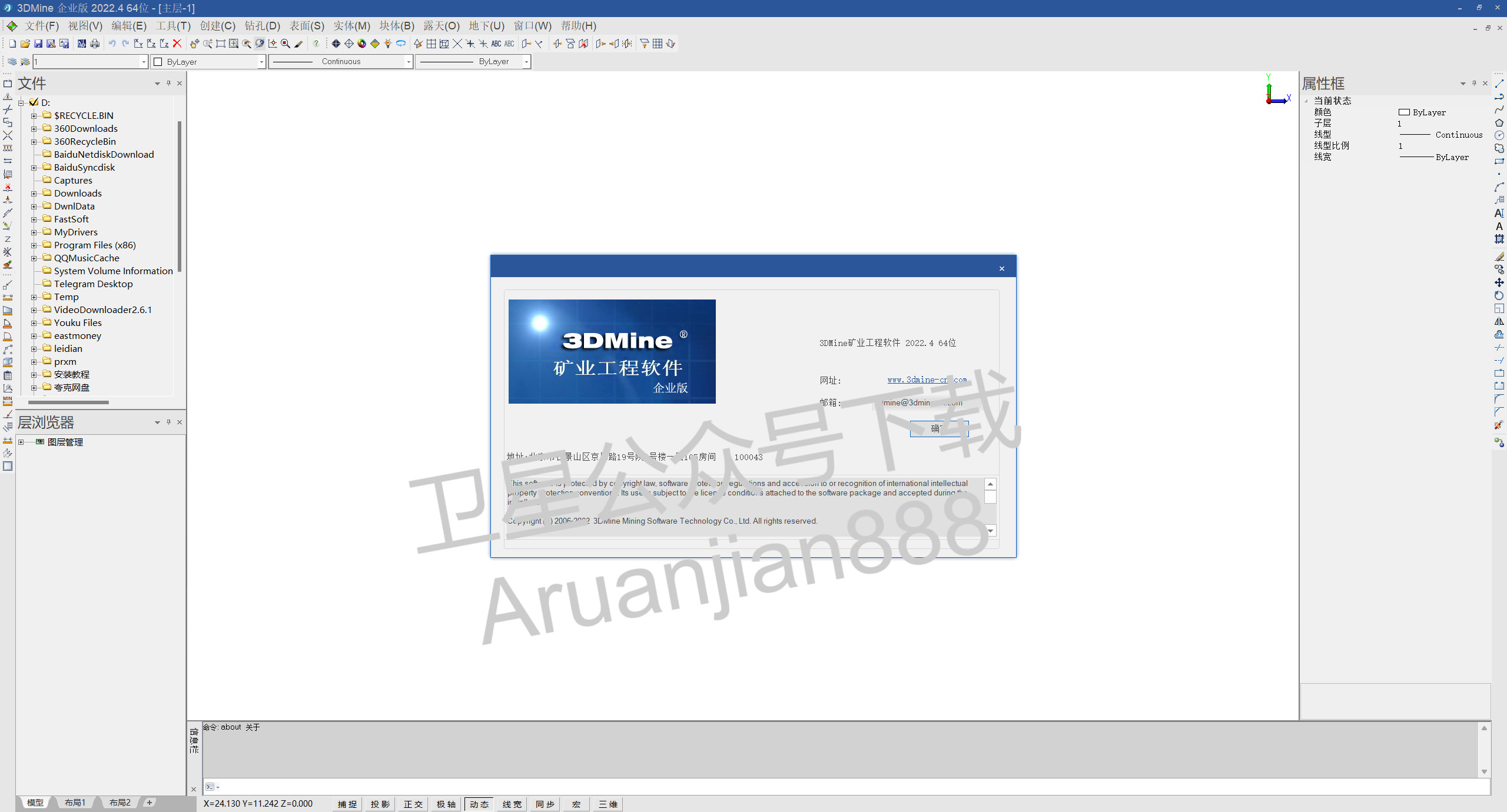Open the ByLayer color dropdown

(x=261, y=62)
